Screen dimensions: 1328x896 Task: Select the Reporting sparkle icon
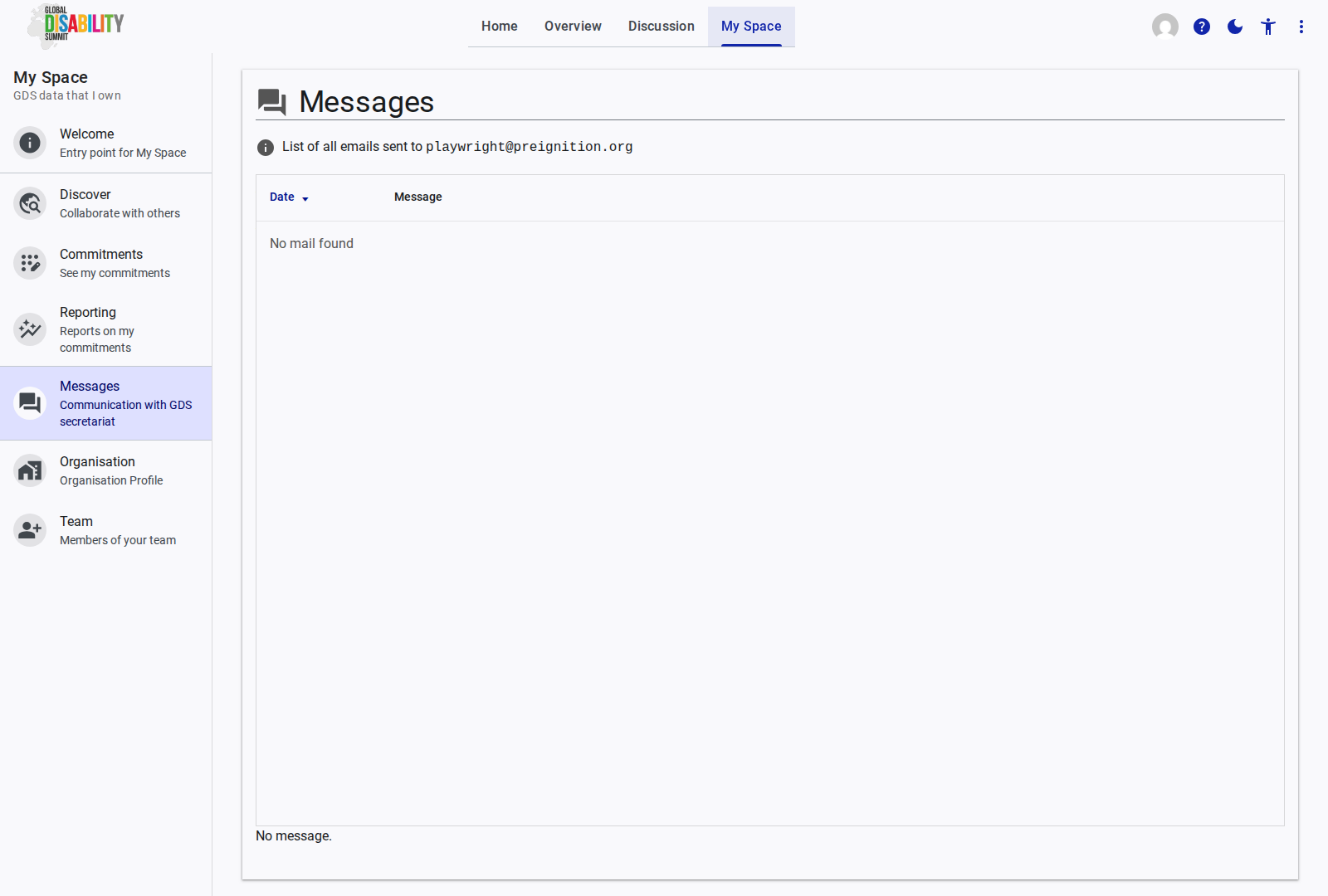tap(30, 329)
